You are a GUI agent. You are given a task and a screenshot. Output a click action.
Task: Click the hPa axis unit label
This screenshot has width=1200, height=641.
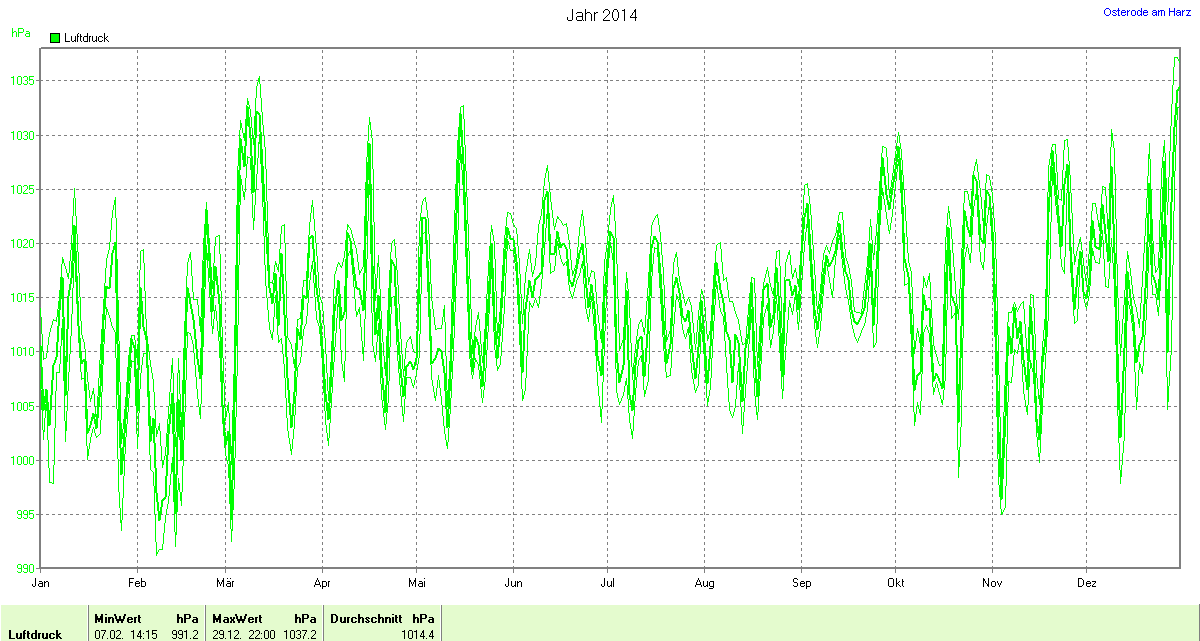20,33
